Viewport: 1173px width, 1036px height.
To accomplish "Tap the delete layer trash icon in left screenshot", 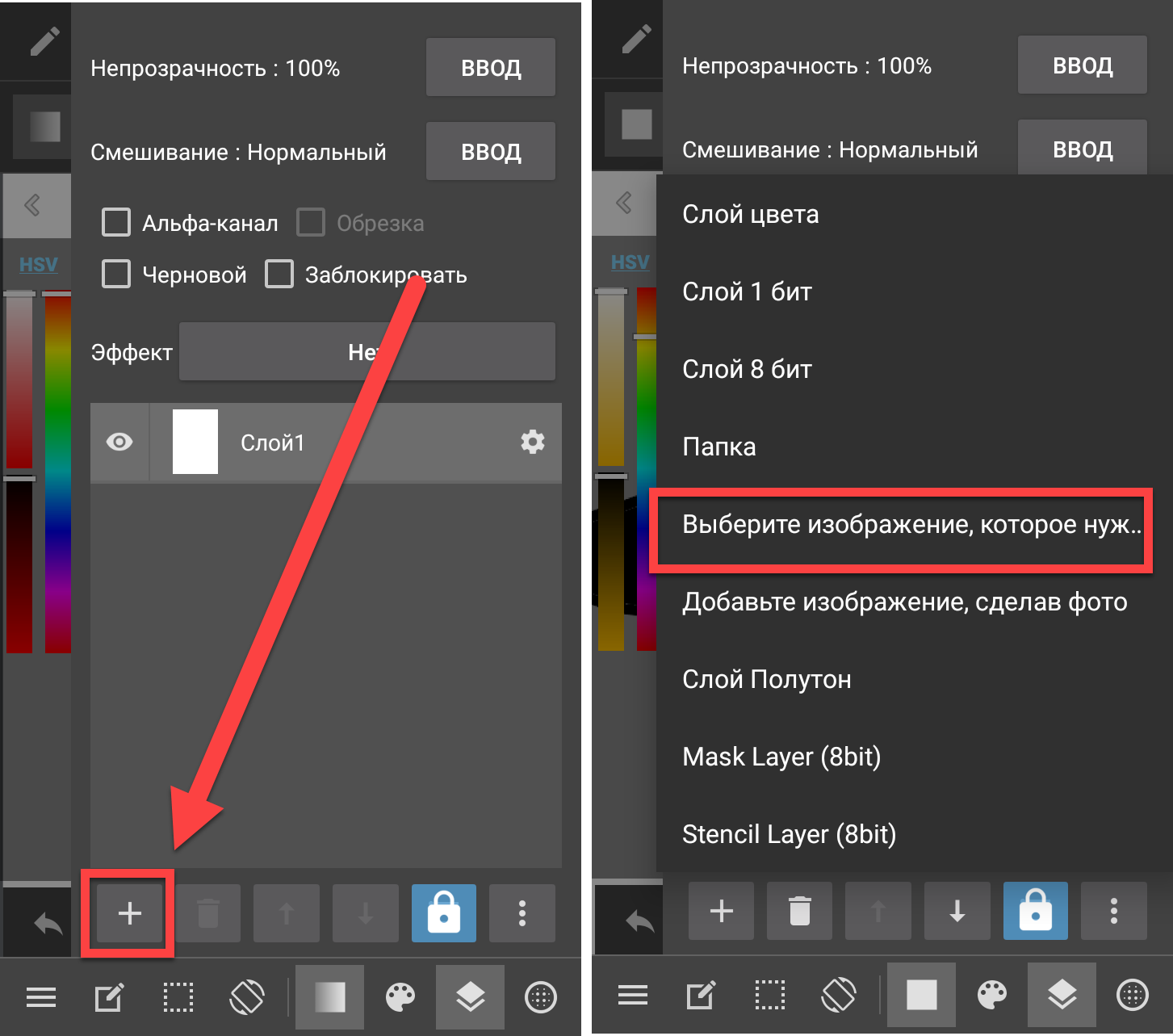I will [208, 913].
